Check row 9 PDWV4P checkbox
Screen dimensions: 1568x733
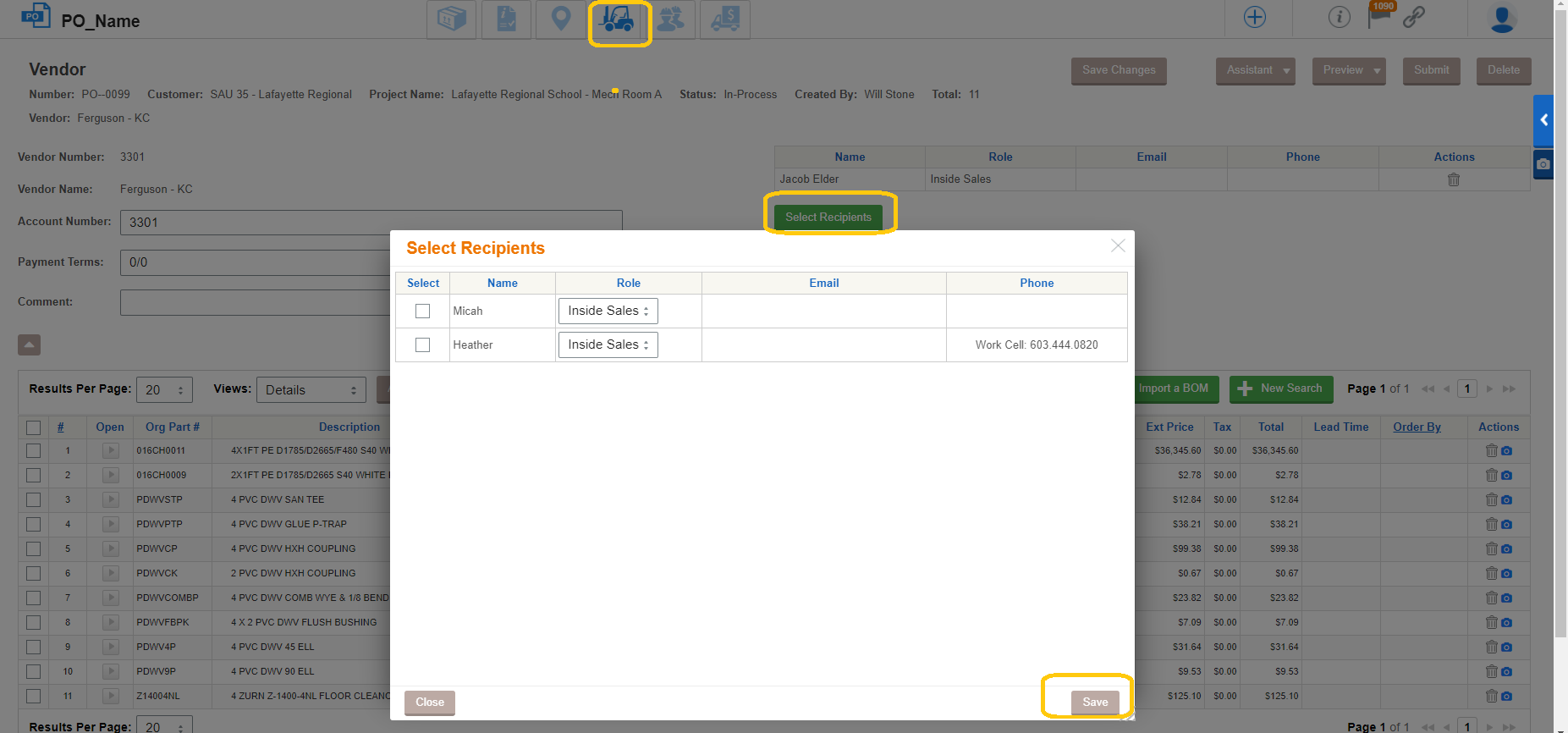point(33,648)
